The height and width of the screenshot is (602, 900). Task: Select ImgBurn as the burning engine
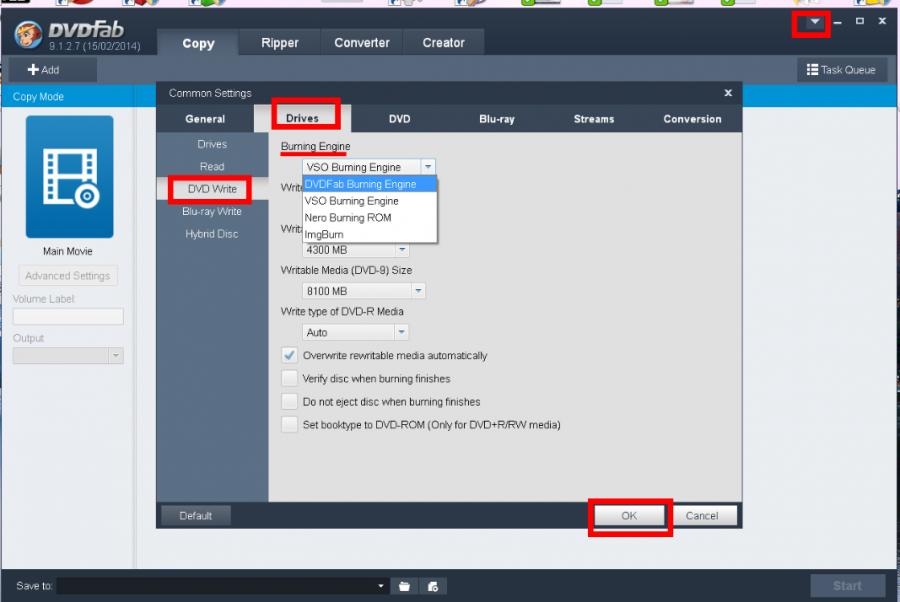[x=370, y=234]
